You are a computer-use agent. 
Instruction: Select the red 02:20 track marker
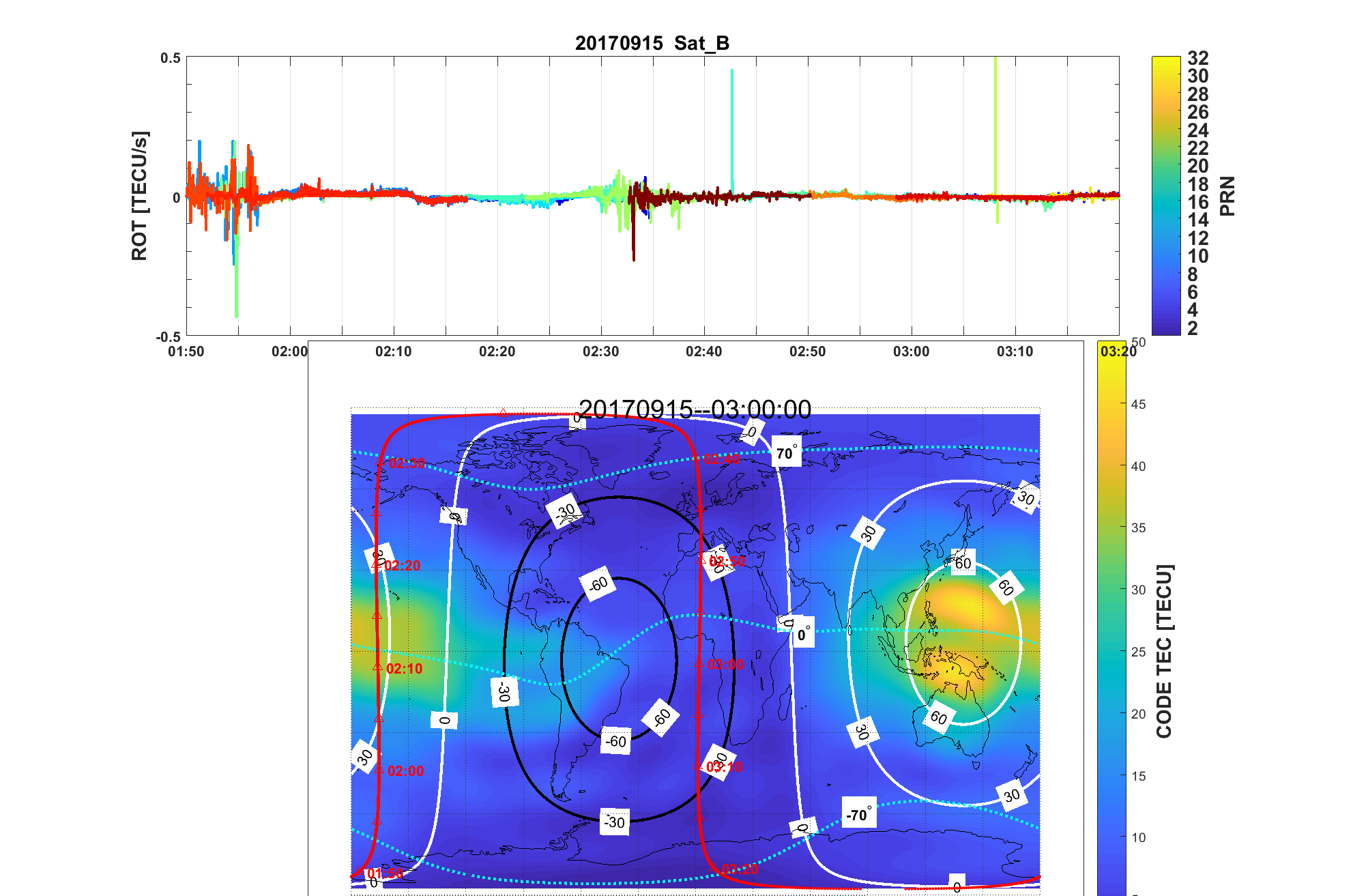[376, 564]
